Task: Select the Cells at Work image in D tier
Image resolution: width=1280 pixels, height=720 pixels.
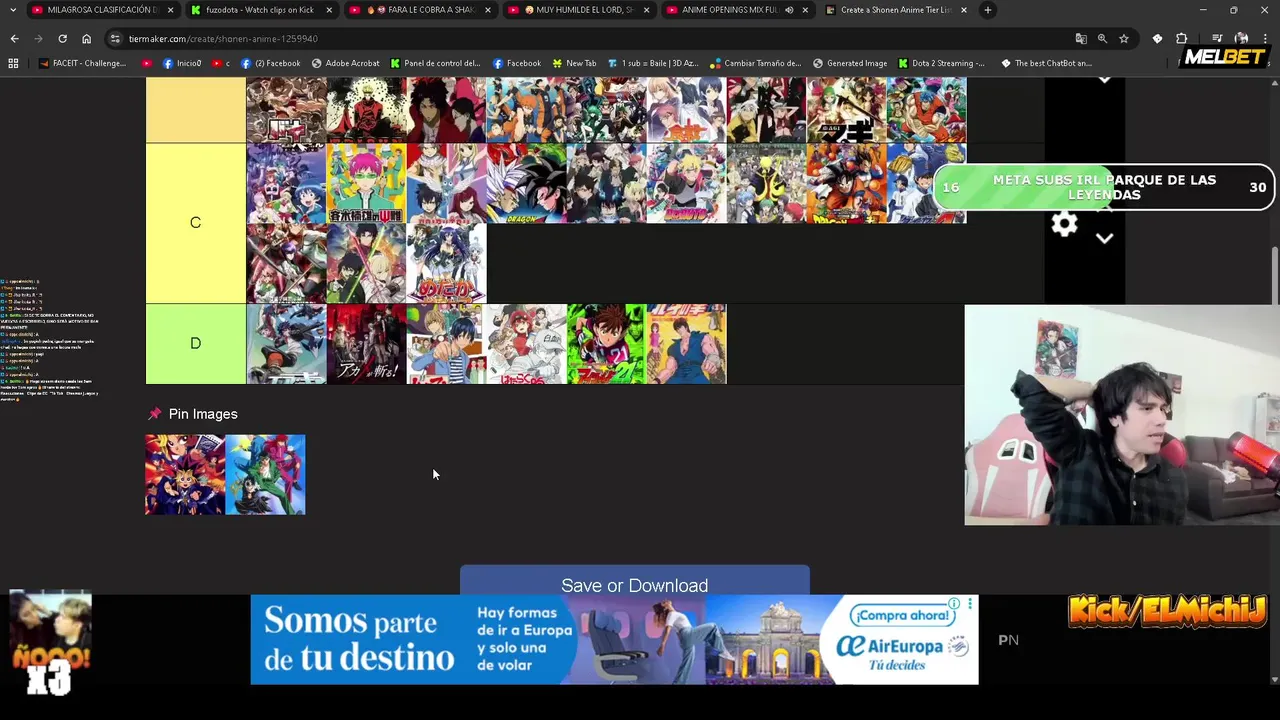Action: 526,344
